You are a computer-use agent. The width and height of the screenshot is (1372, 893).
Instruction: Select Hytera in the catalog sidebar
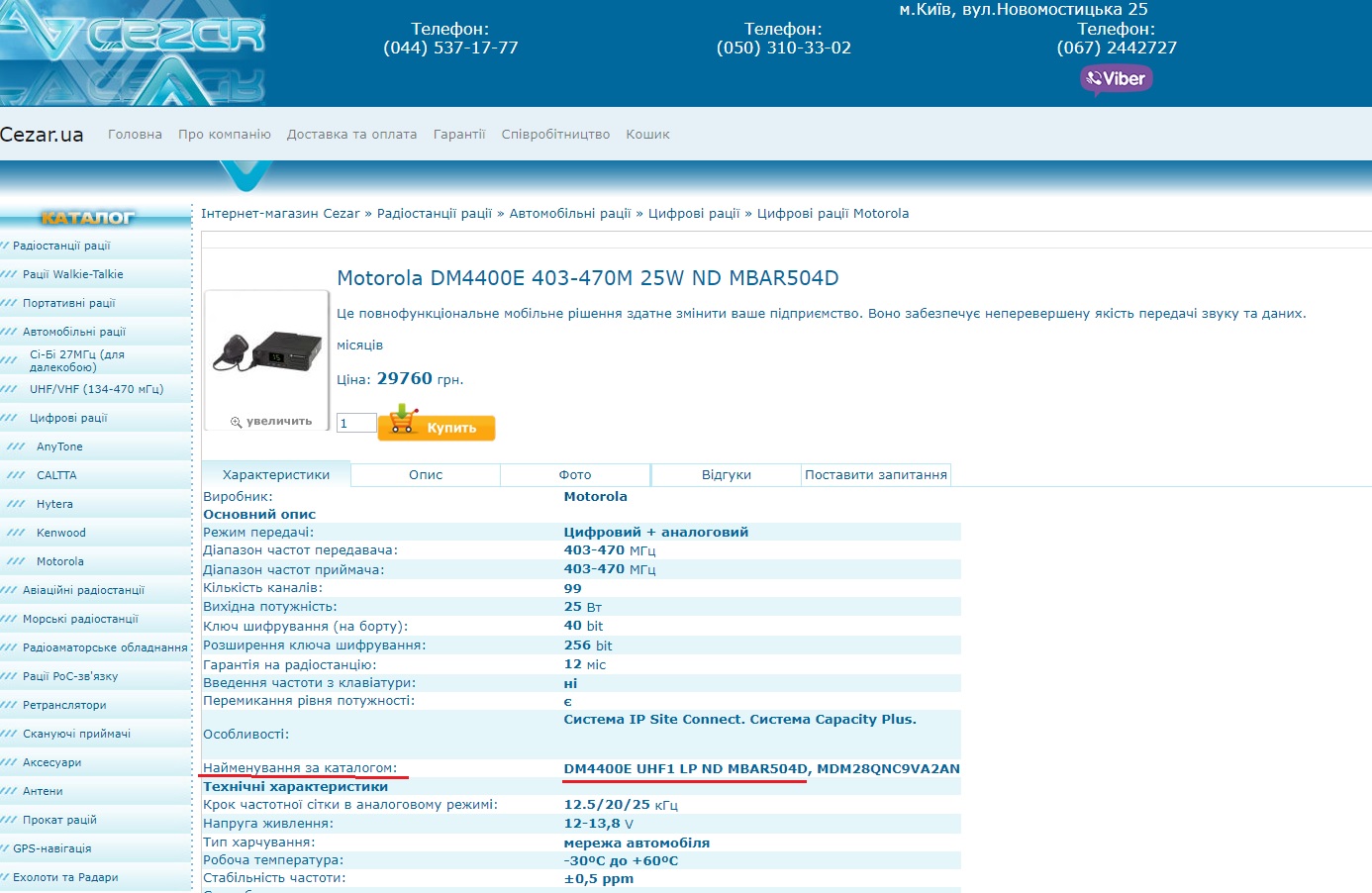click(54, 504)
